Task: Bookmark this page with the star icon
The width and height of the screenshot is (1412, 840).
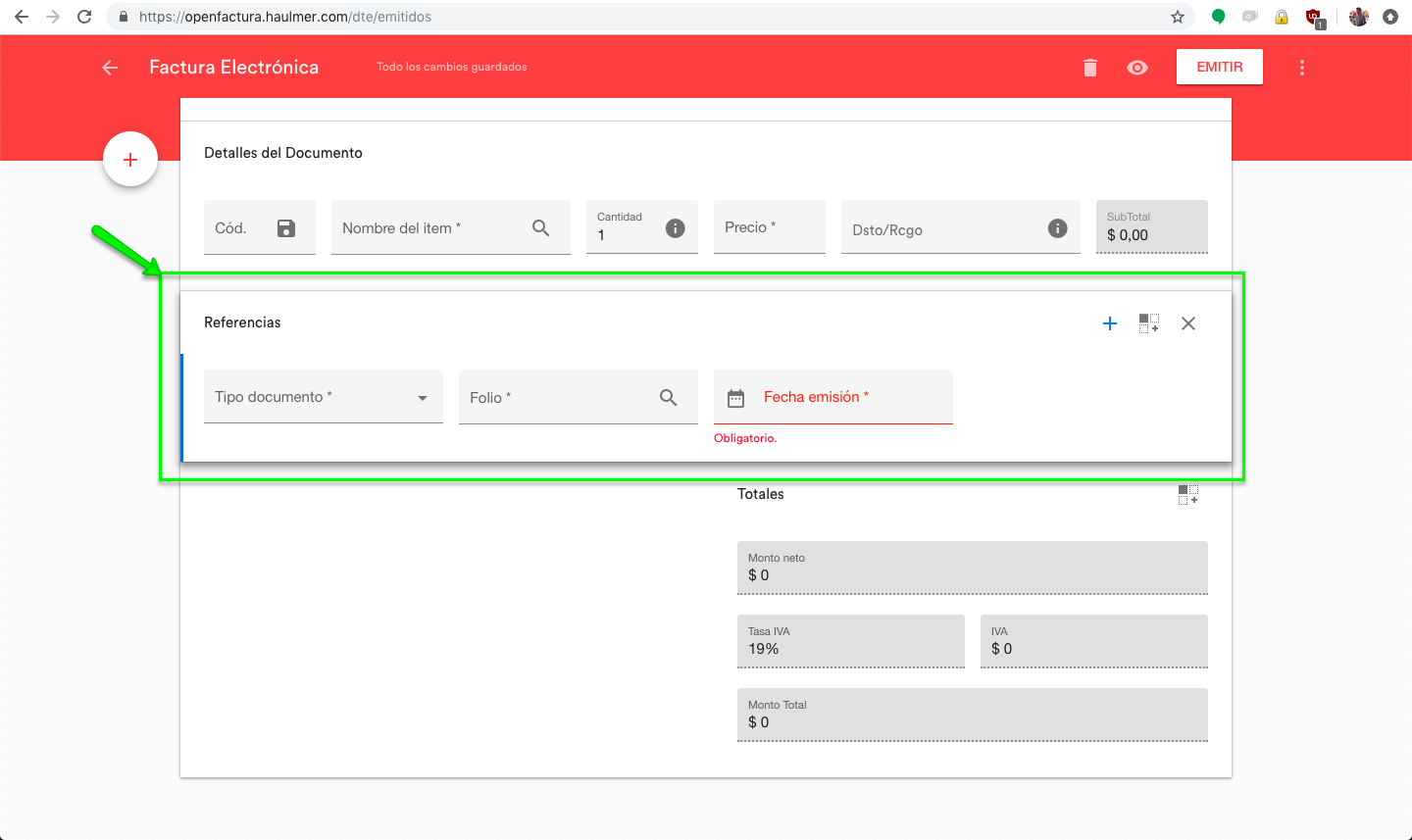Action: [x=1177, y=17]
